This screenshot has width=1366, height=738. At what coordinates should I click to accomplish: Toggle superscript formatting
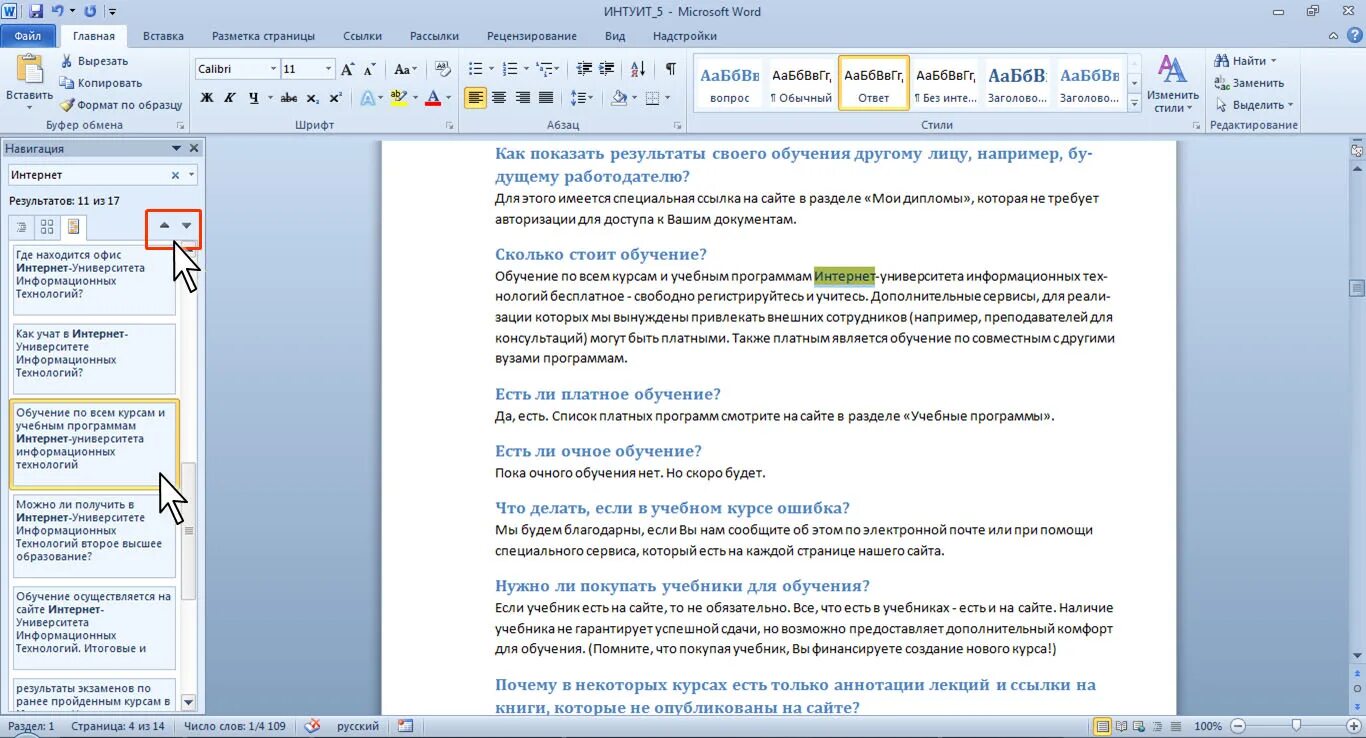click(x=335, y=98)
